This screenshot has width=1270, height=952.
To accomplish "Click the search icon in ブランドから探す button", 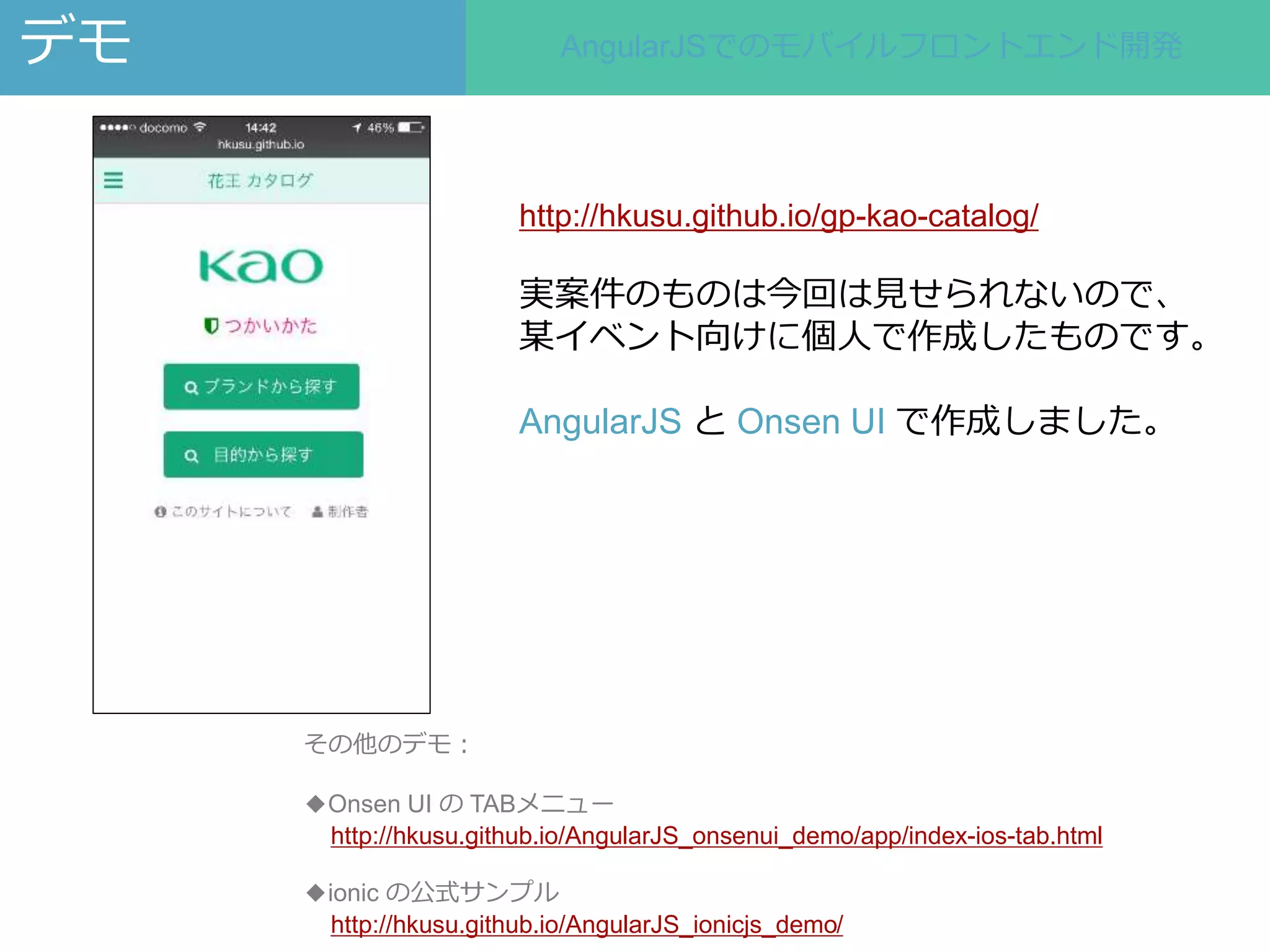I will pos(191,388).
